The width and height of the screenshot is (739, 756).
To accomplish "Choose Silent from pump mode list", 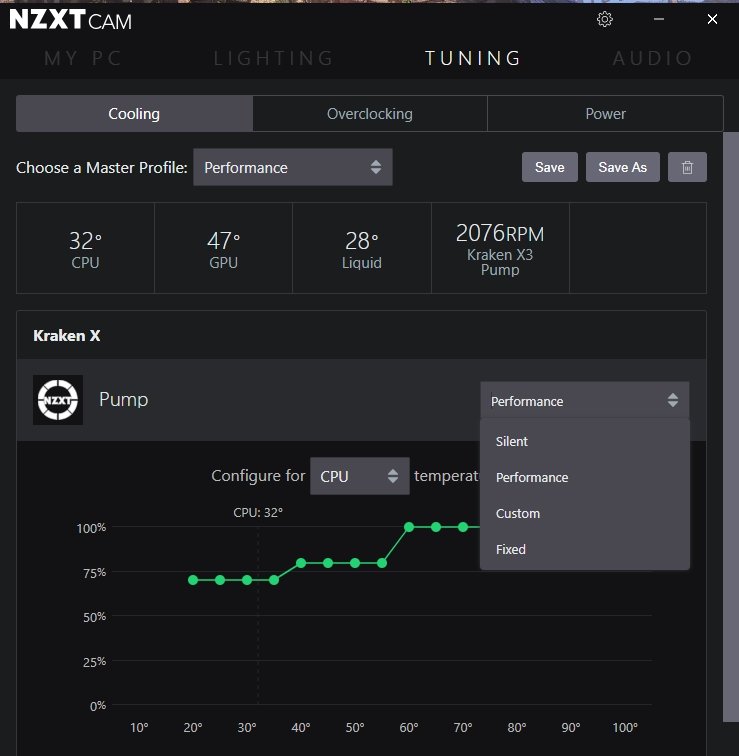I will click(x=585, y=442).
